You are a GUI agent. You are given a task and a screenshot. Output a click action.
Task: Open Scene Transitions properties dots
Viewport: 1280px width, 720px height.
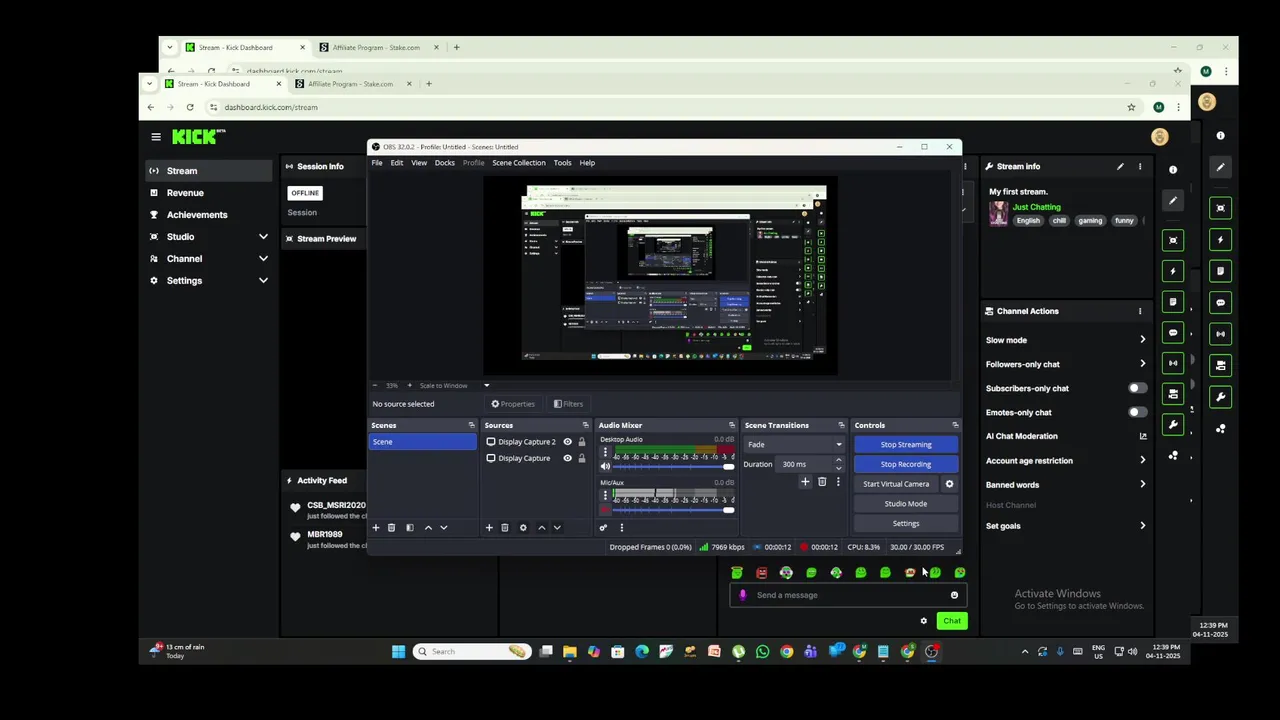[838, 482]
